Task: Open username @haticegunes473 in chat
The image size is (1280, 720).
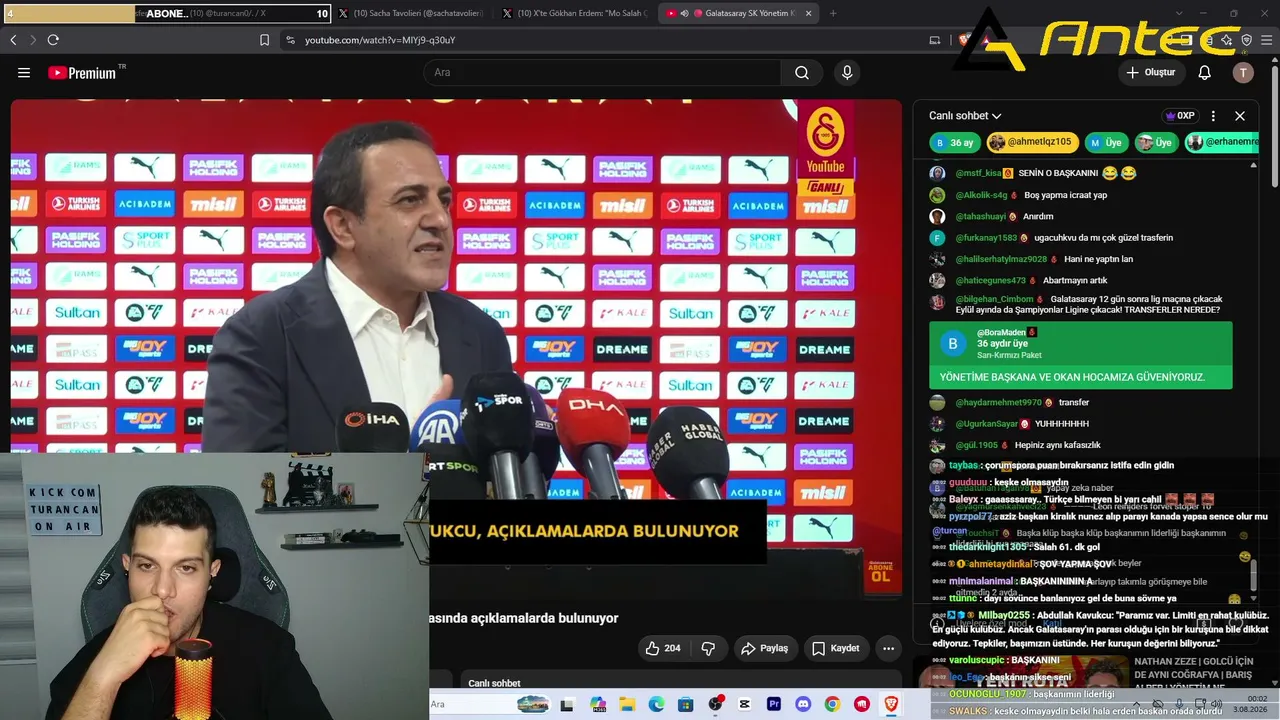Action: (990, 281)
